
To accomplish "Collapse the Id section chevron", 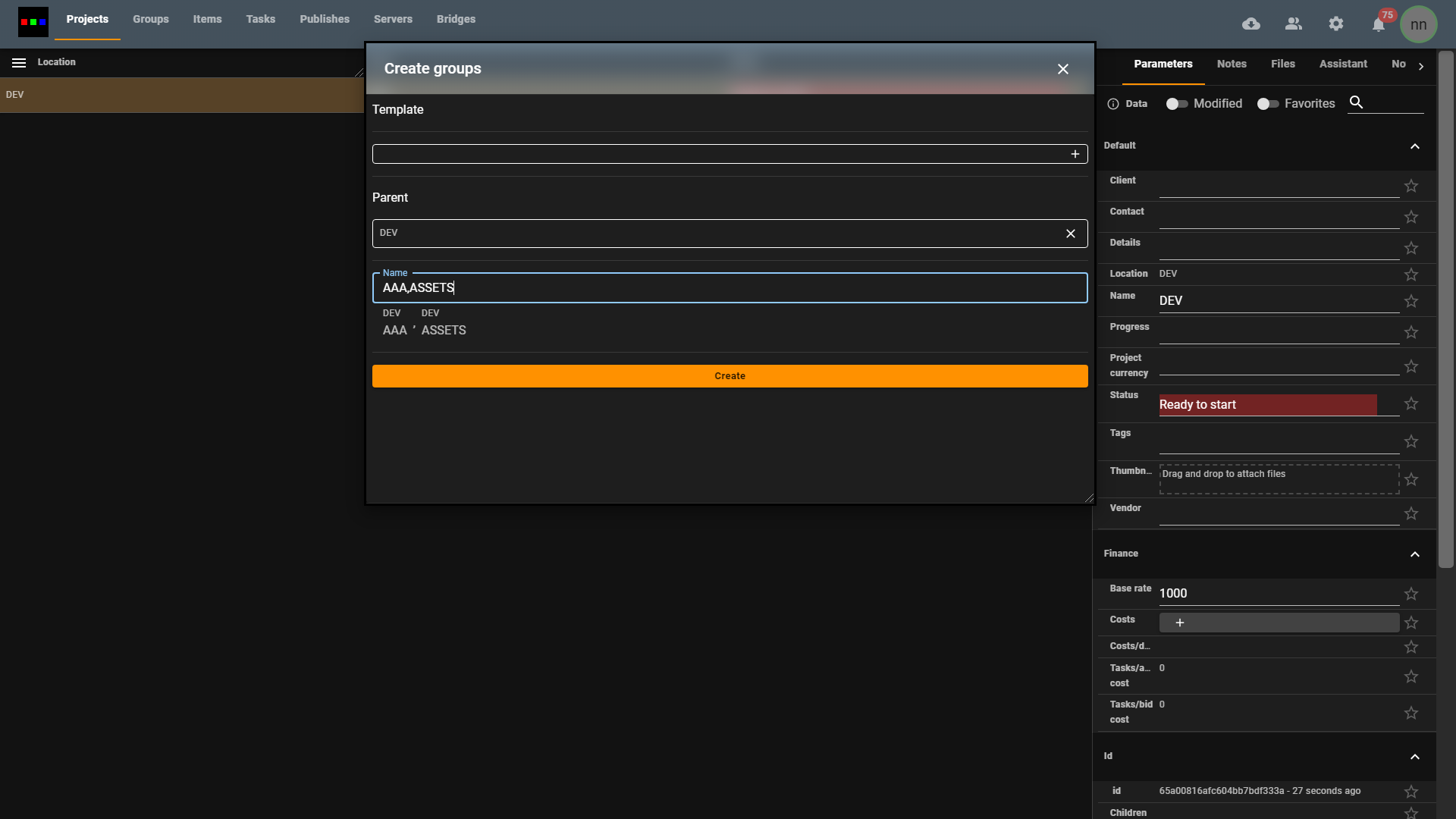I will pyautogui.click(x=1414, y=757).
